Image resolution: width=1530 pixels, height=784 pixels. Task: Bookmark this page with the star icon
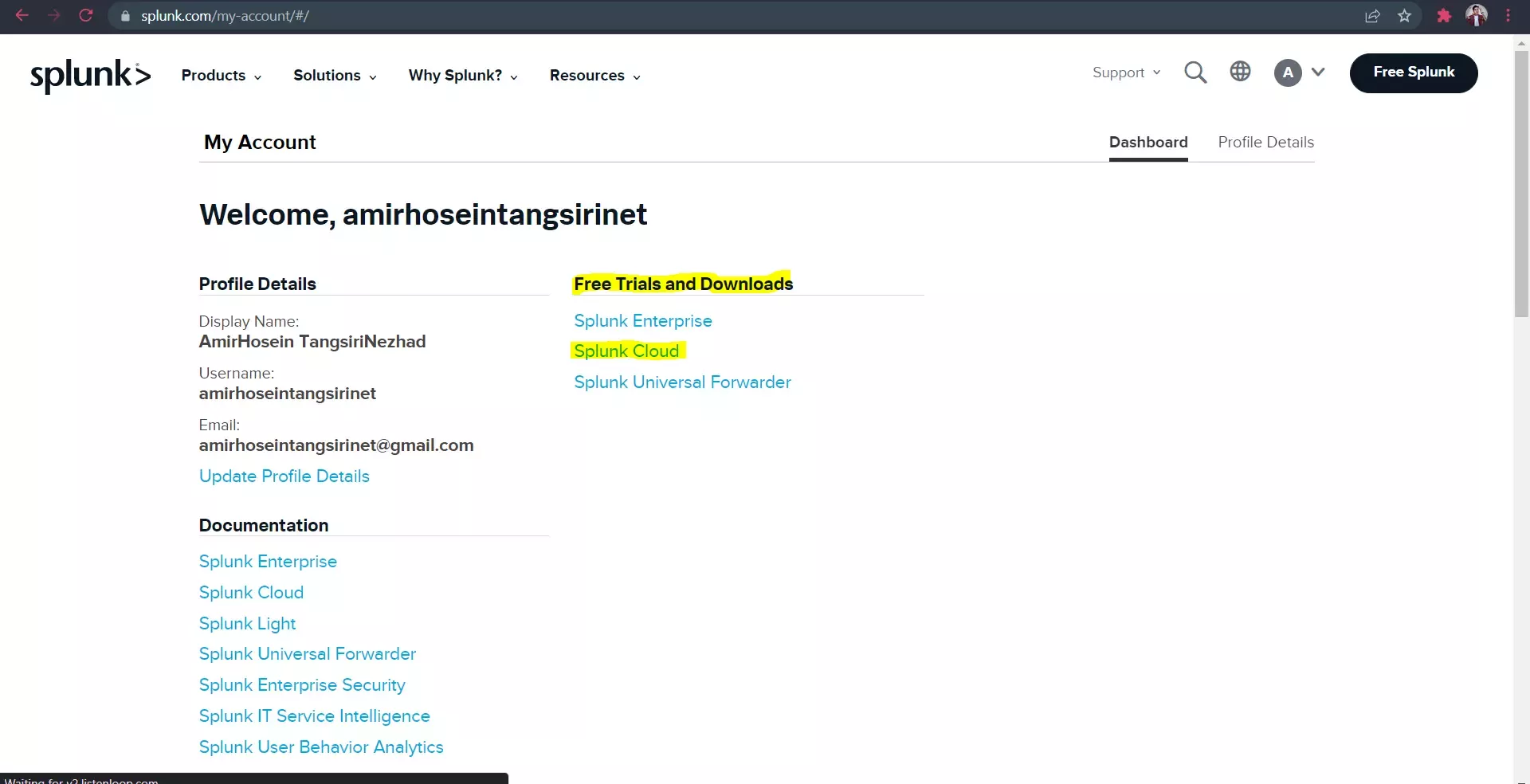pyautogui.click(x=1404, y=16)
